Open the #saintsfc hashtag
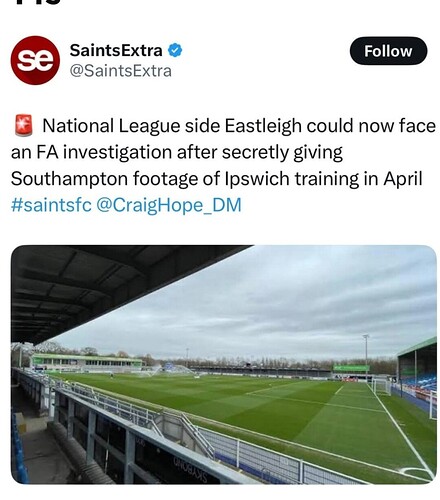The image size is (440, 500). [51, 205]
